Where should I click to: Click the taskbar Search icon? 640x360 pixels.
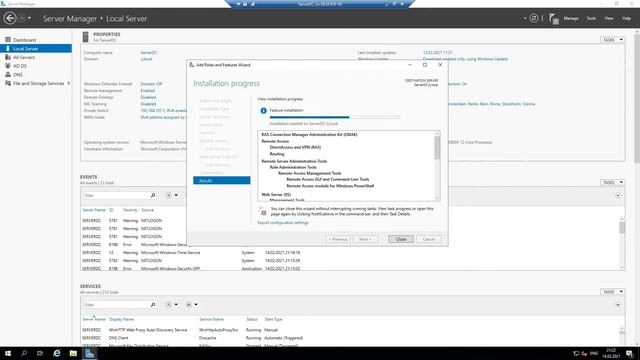(x=24, y=353)
